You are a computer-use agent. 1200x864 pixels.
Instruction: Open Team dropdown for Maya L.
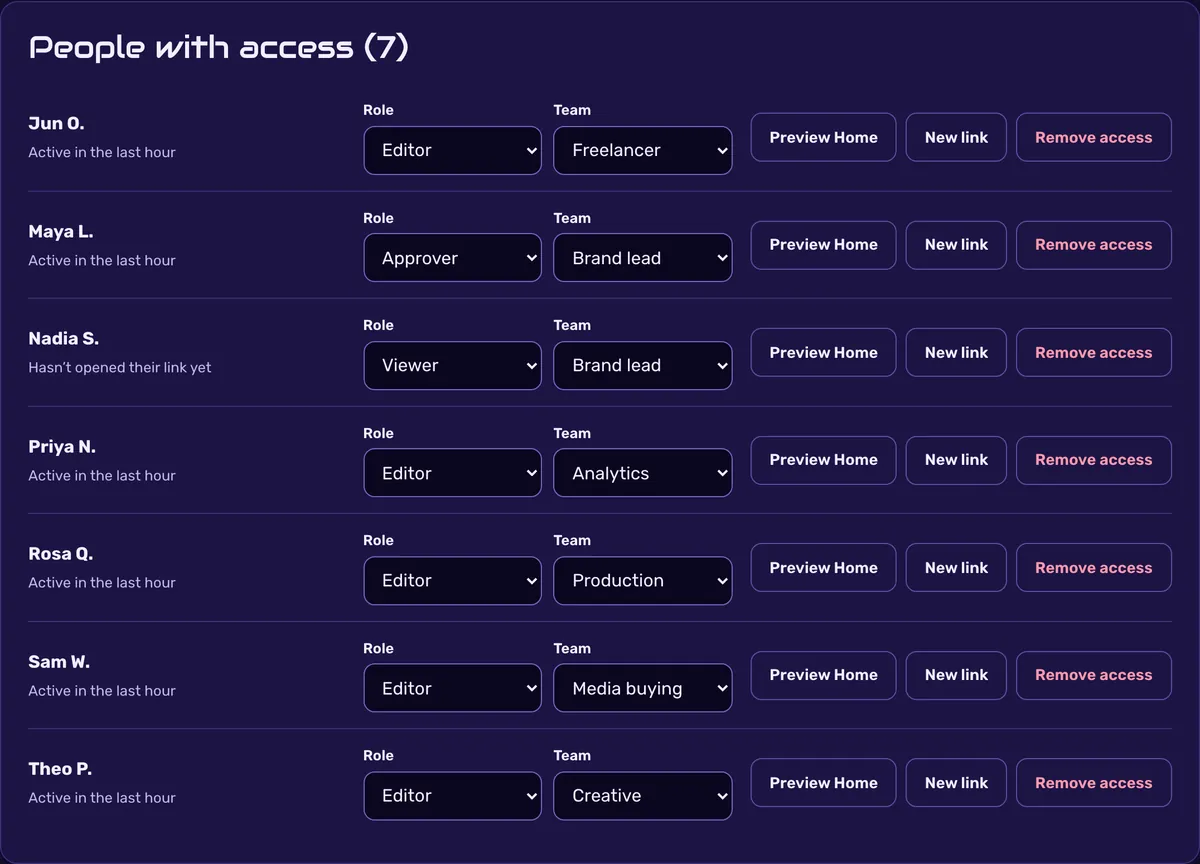point(642,258)
